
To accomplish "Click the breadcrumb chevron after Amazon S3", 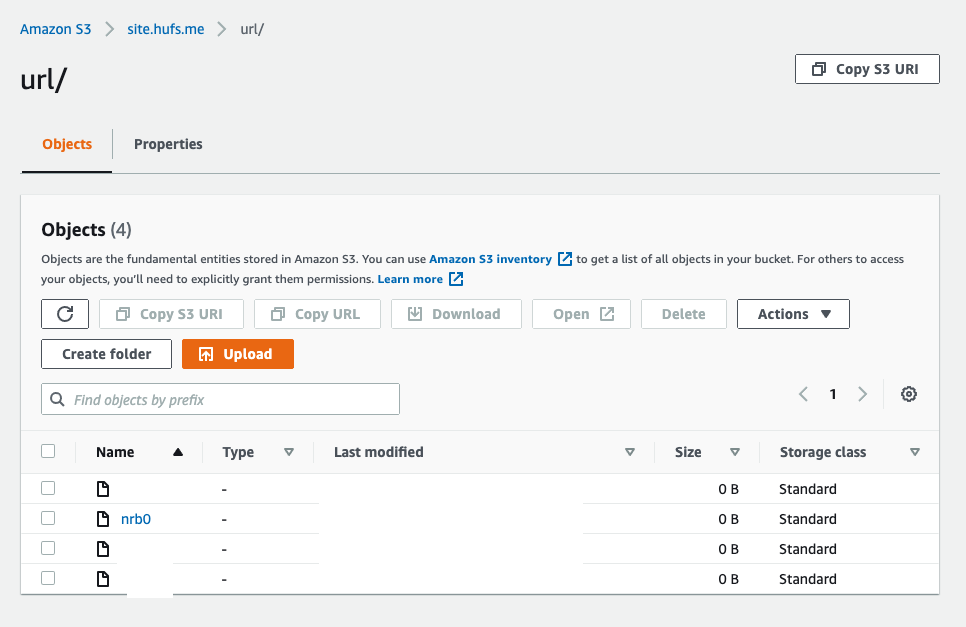I will coord(110,29).
